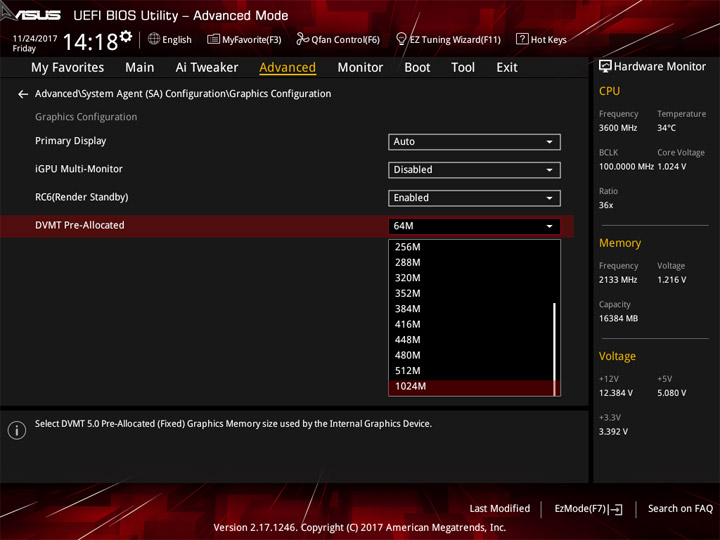Collapse the DVMT Pre-Allocated 64M dropdown

tap(474, 226)
